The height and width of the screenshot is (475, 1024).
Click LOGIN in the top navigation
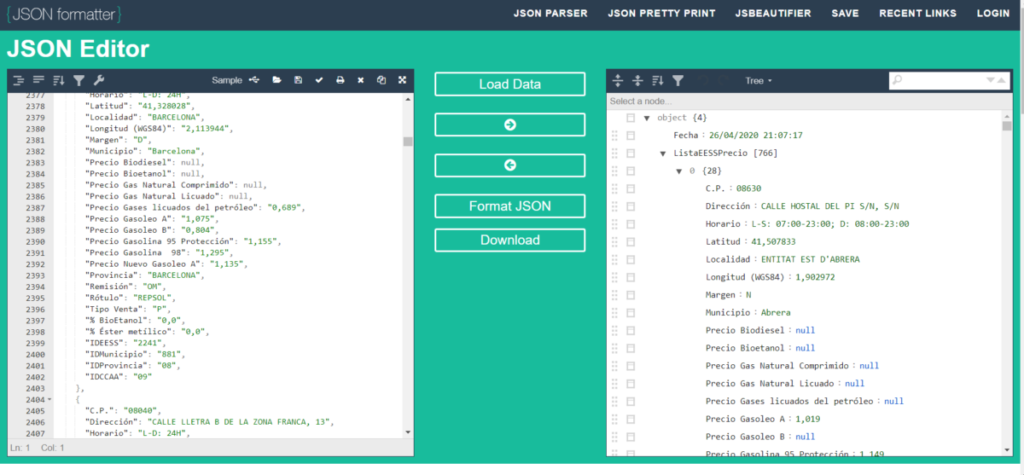[x=993, y=13]
